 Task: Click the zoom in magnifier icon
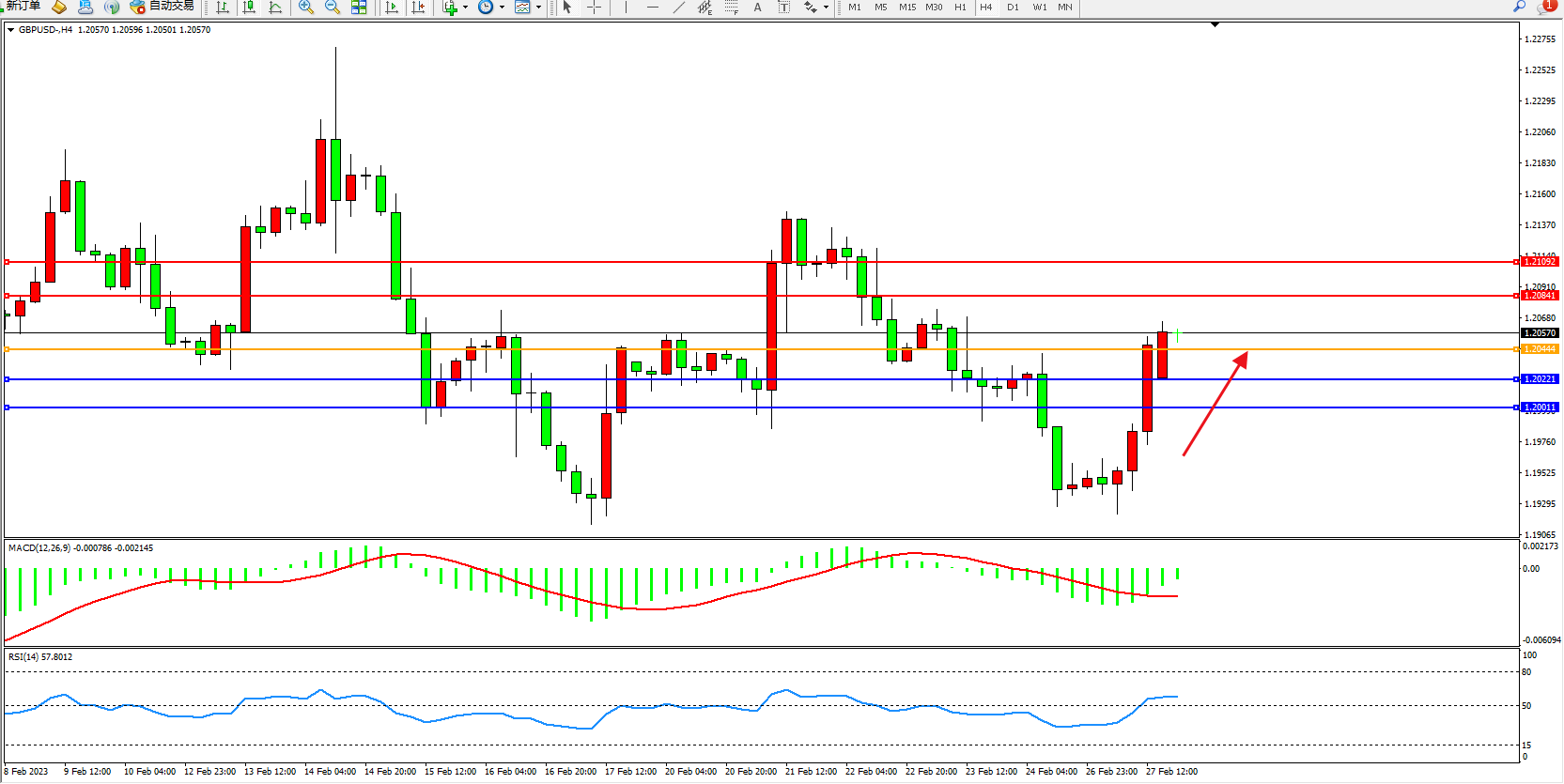(305, 8)
